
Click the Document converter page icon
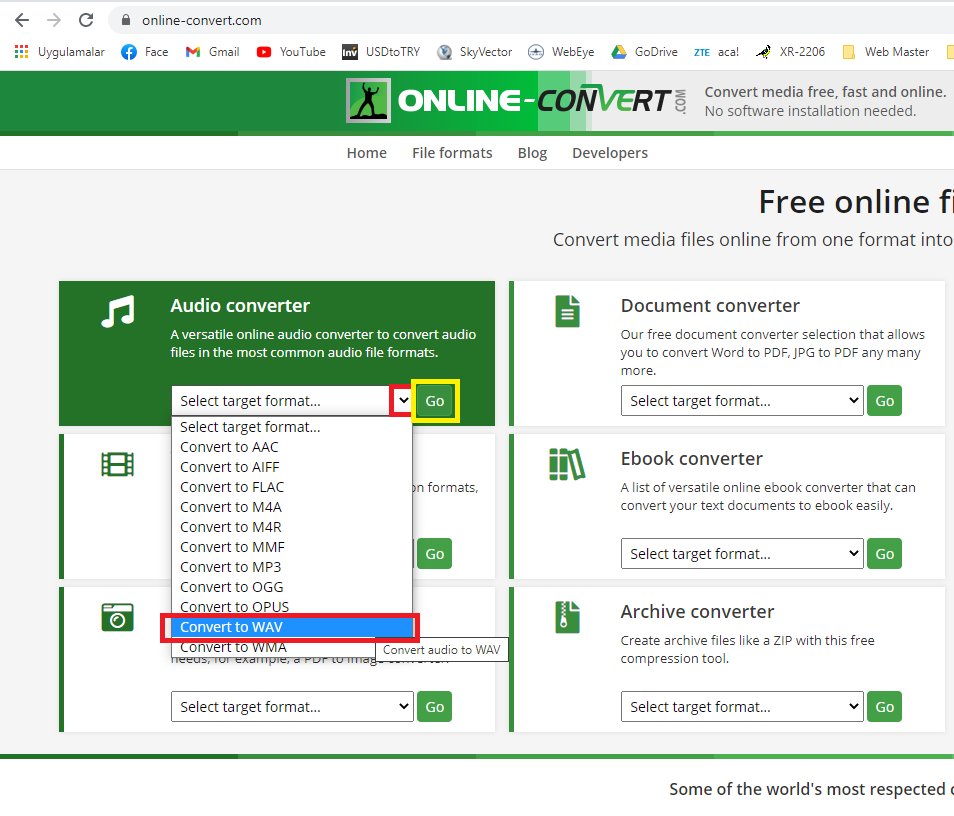(567, 311)
